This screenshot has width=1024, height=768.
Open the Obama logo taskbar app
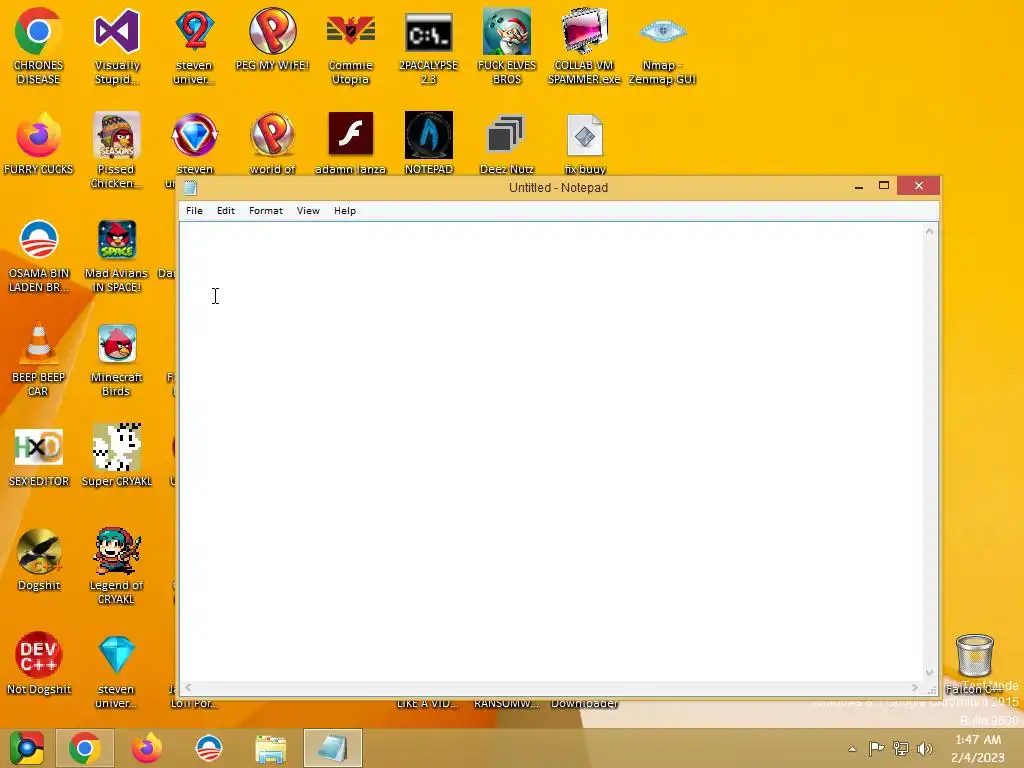[x=209, y=748]
